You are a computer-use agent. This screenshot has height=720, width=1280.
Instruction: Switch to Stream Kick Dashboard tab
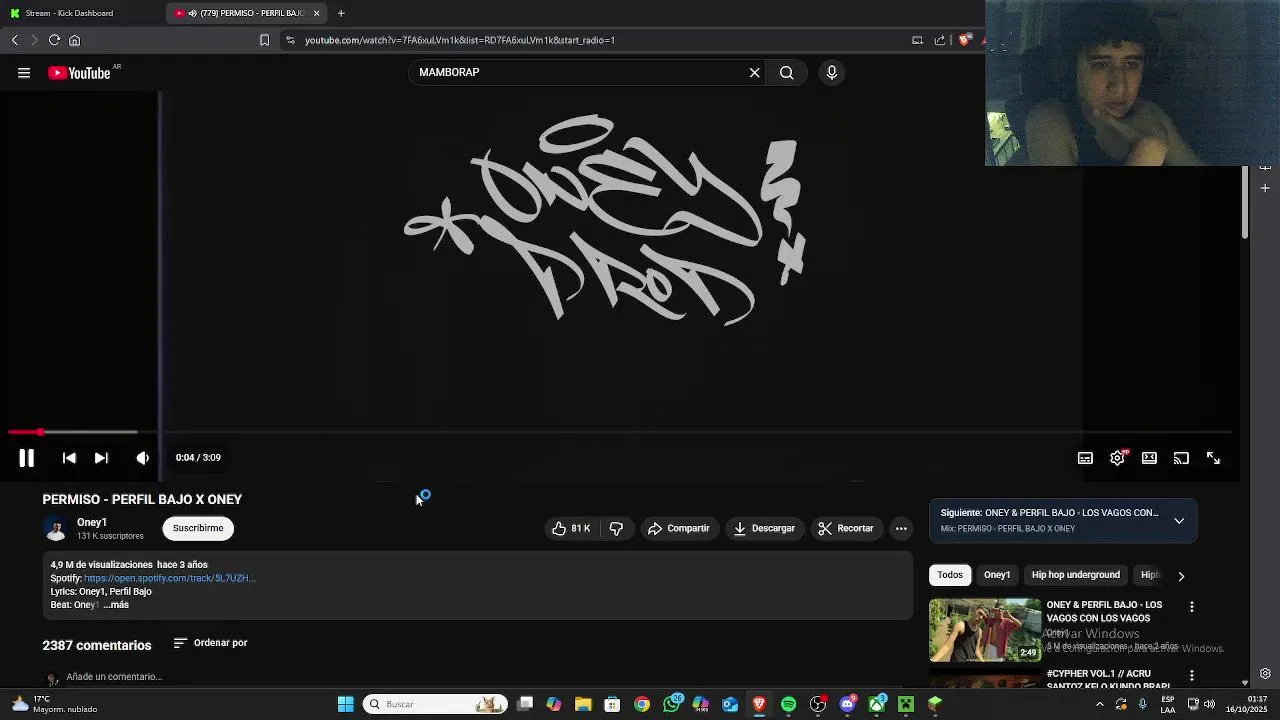[80, 13]
